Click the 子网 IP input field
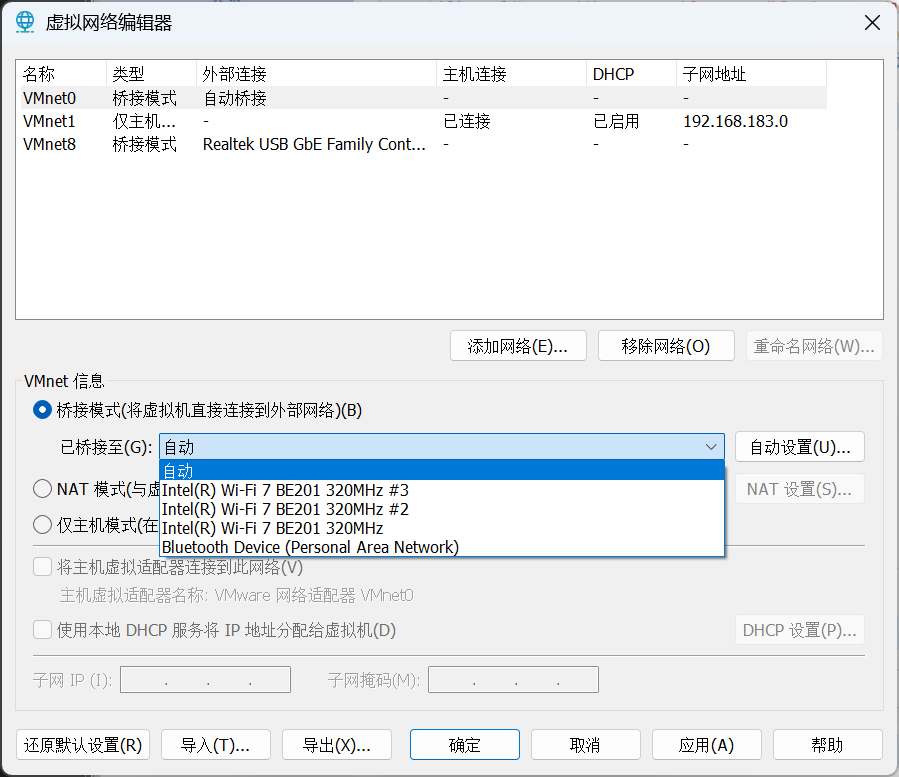Screen dimensions: 899x777 pos(205,680)
